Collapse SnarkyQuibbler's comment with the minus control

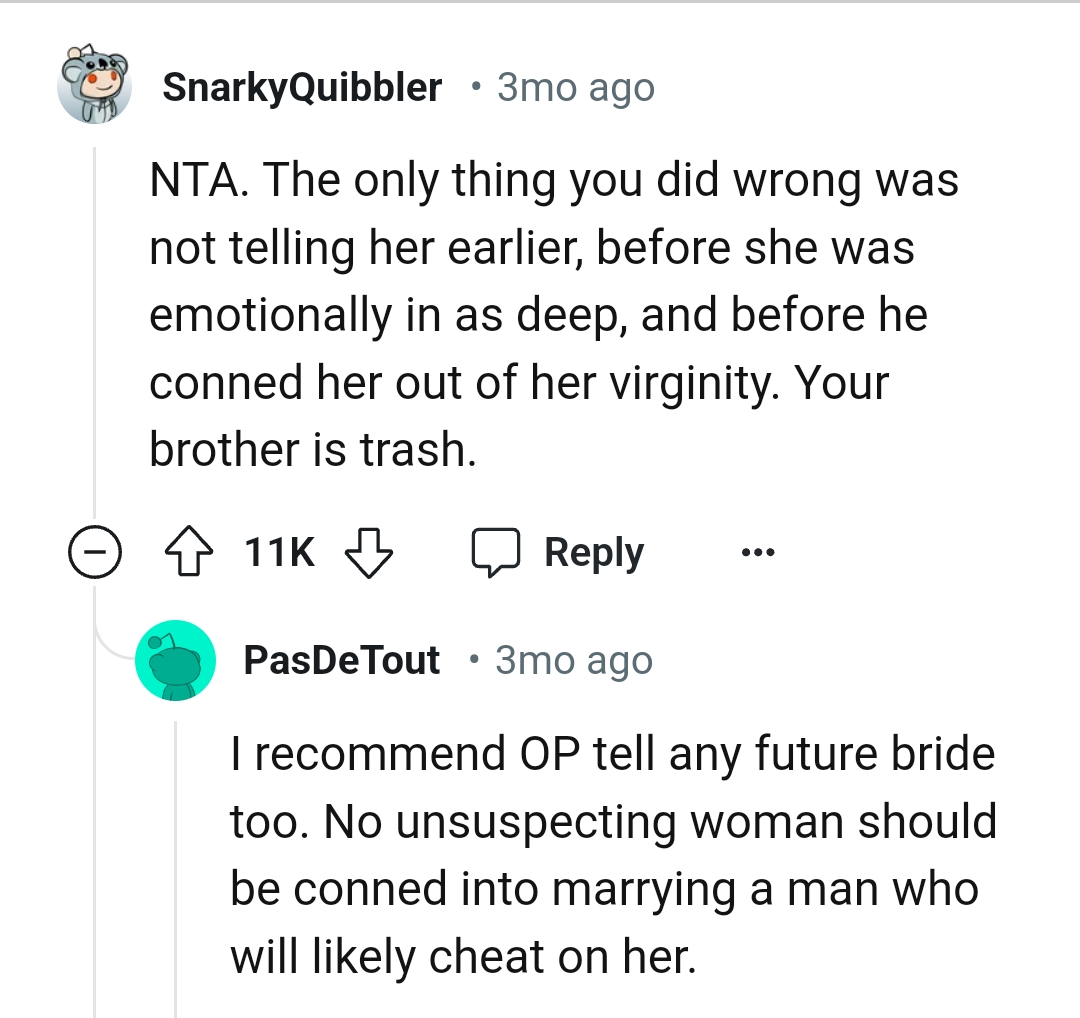click(x=95, y=551)
